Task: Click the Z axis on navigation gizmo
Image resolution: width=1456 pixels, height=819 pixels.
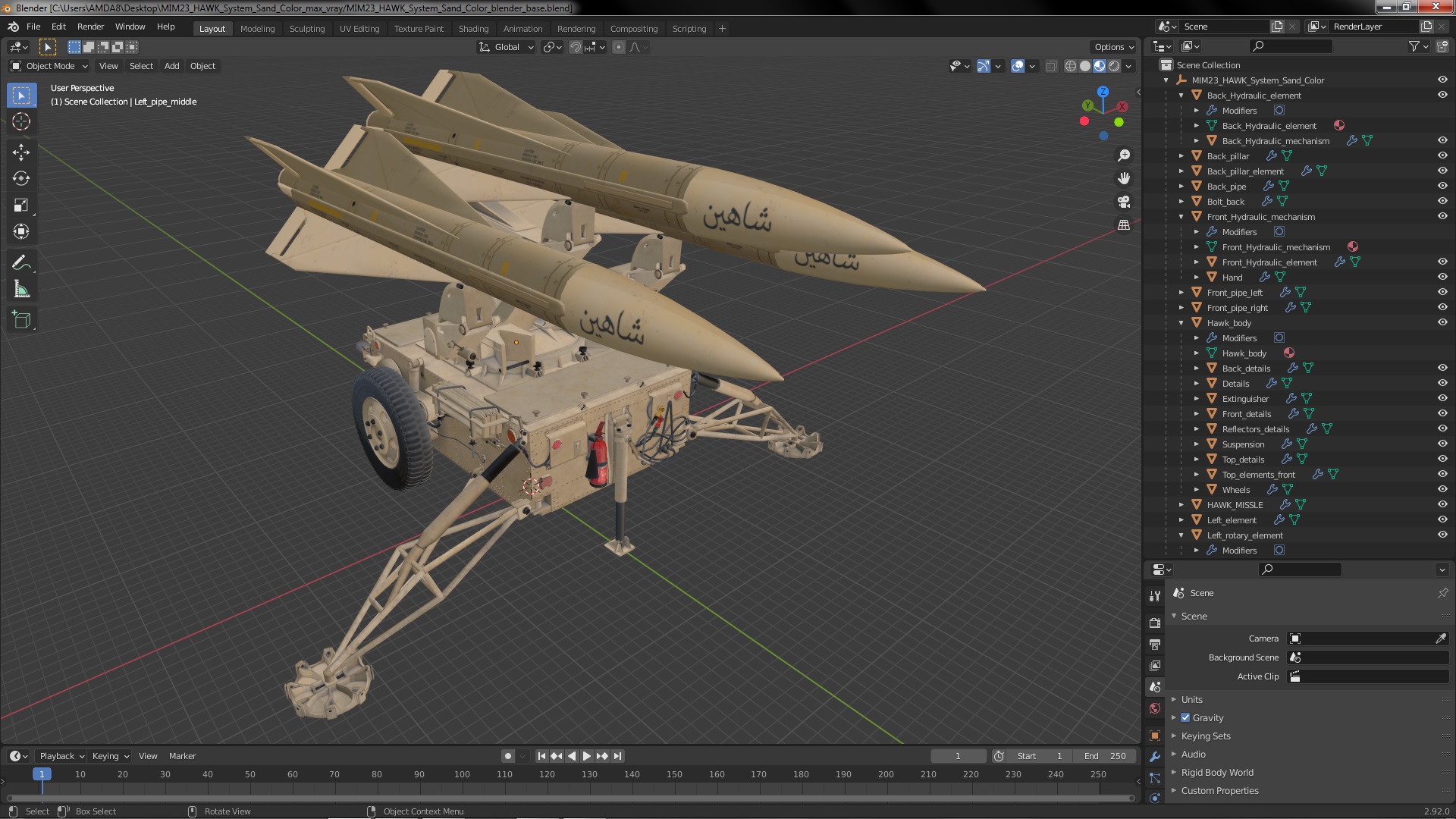Action: pyautogui.click(x=1103, y=91)
